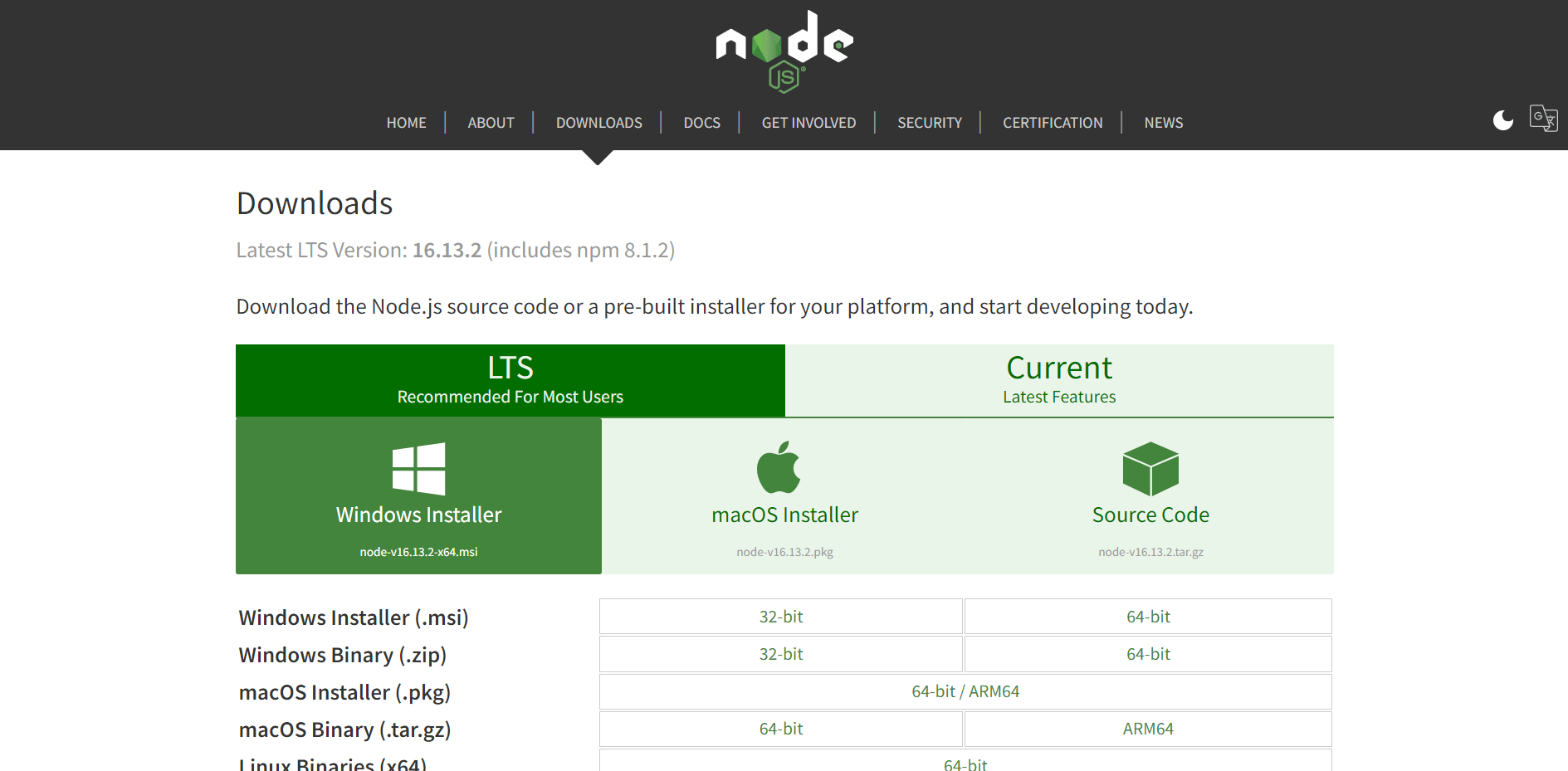Visit the CERTIFICATION page
Screen dimensions: 1568x771
(x=1052, y=123)
